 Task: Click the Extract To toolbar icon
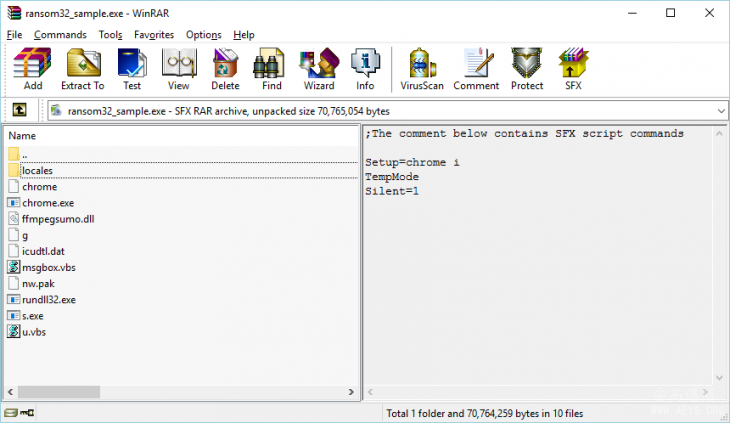pyautogui.click(x=83, y=68)
